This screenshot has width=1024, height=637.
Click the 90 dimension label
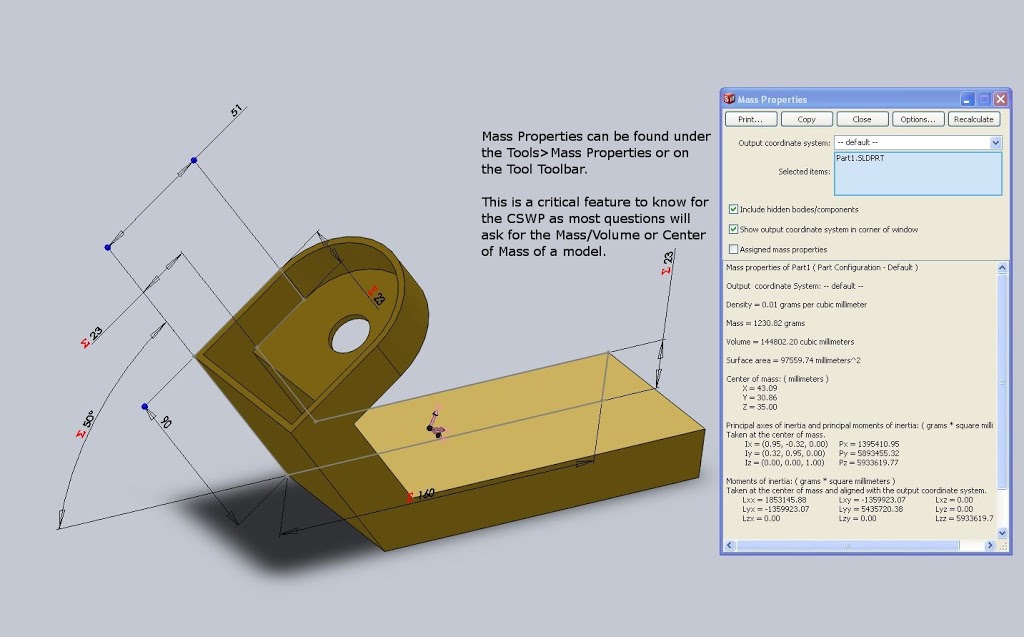165,421
